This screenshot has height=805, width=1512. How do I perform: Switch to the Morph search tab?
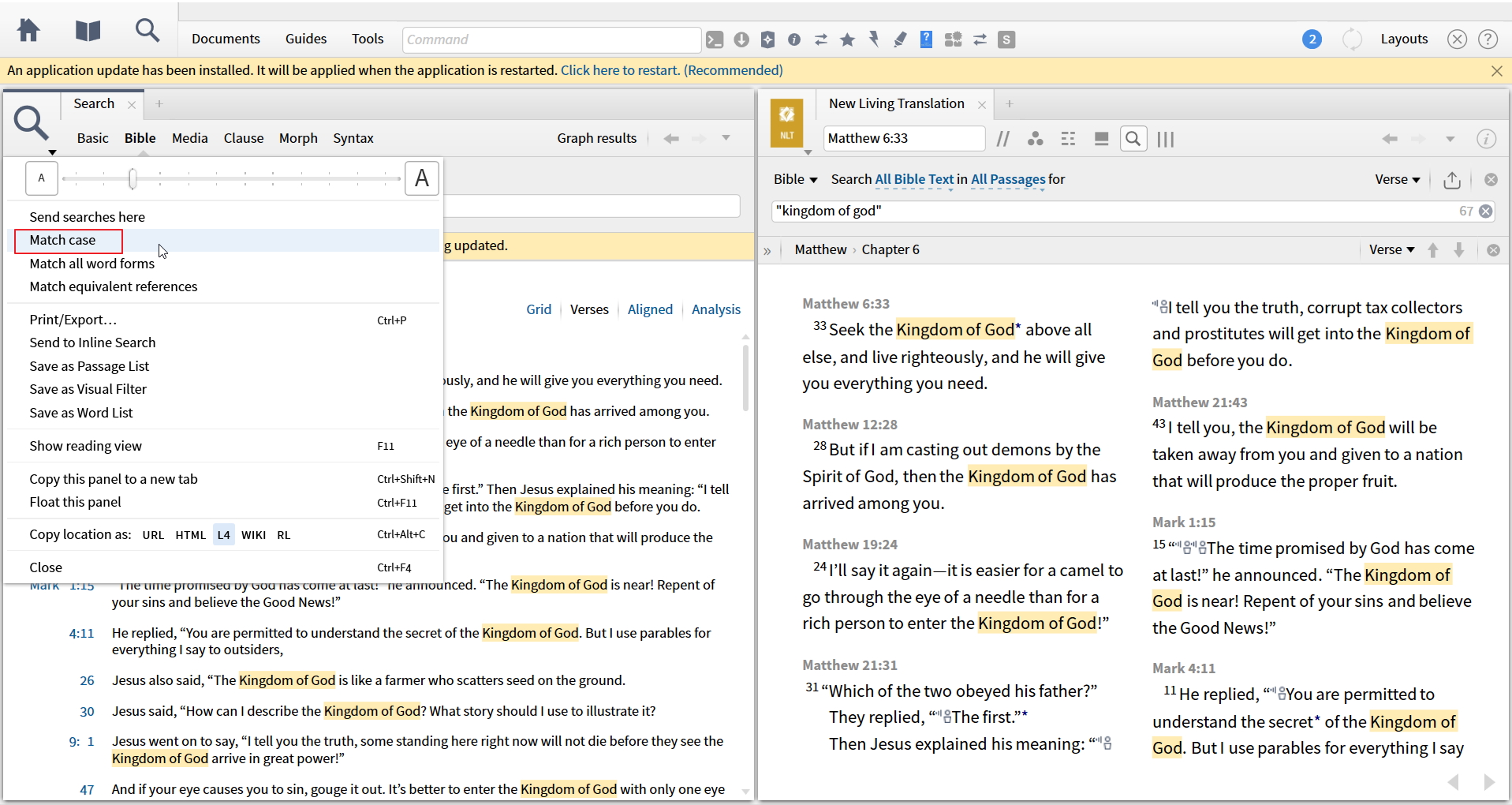coord(298,138)
